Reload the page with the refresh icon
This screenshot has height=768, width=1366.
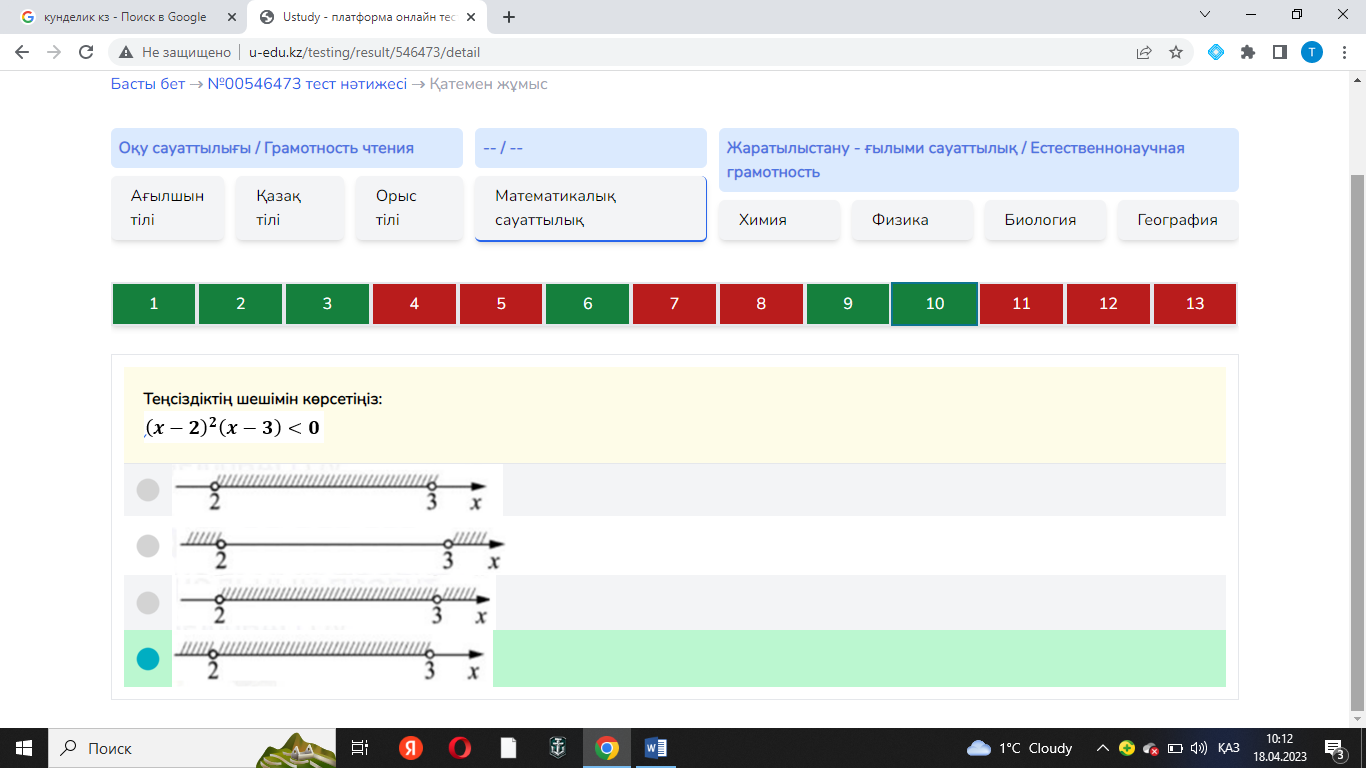(86, 52)
